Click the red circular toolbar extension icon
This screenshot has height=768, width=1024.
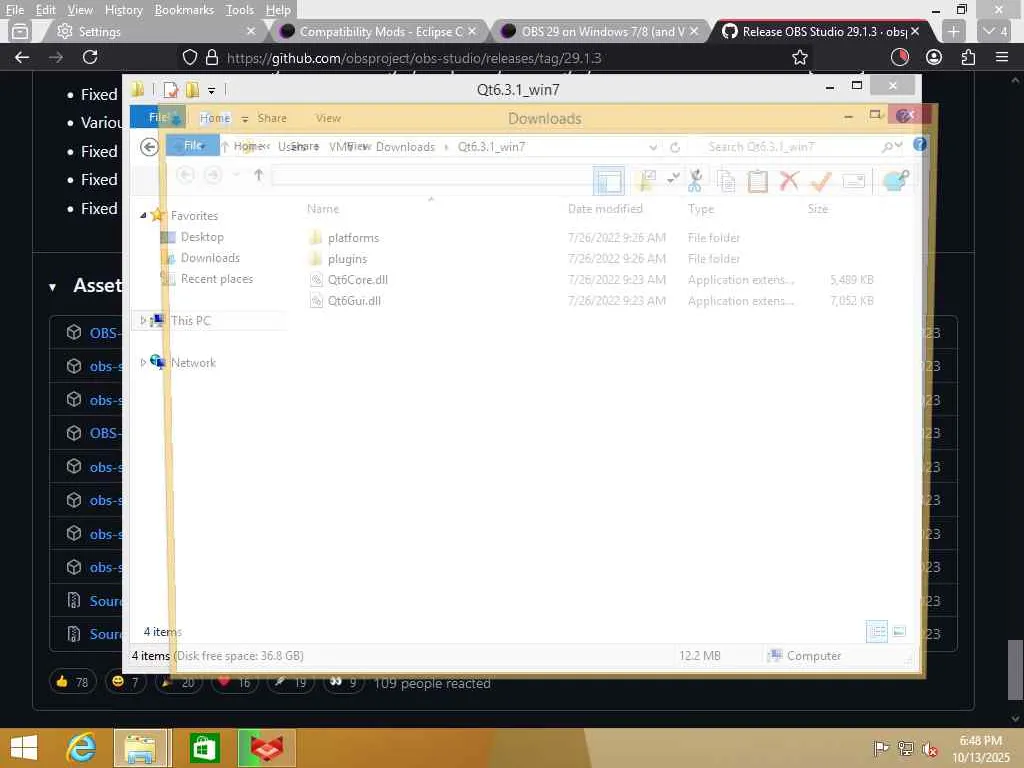coord(900,57)
